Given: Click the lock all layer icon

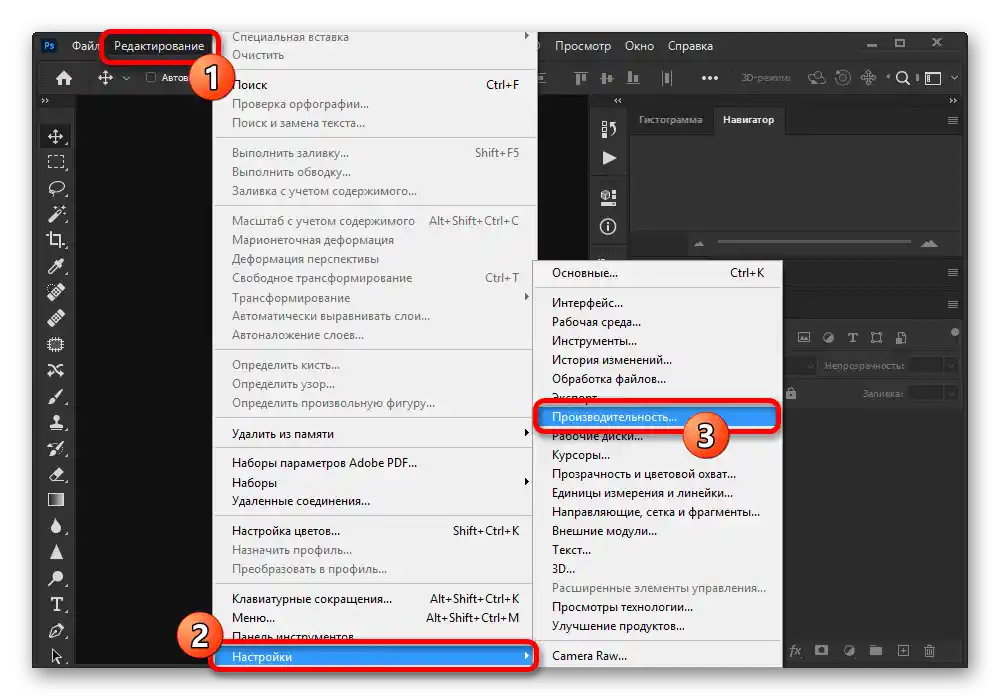Looking at the screenshot, I should [x=791, y=393].
